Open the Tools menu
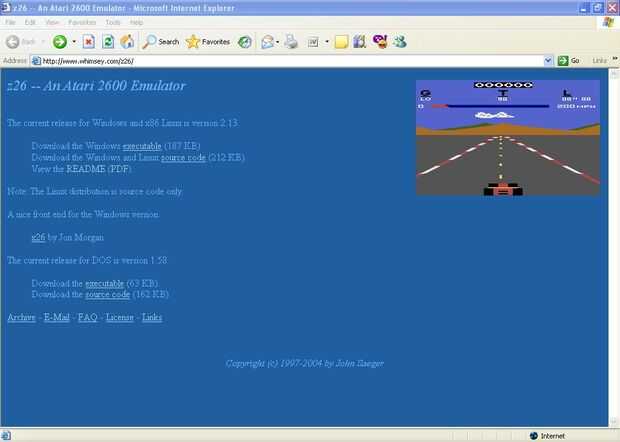 (x=113, y=22)
